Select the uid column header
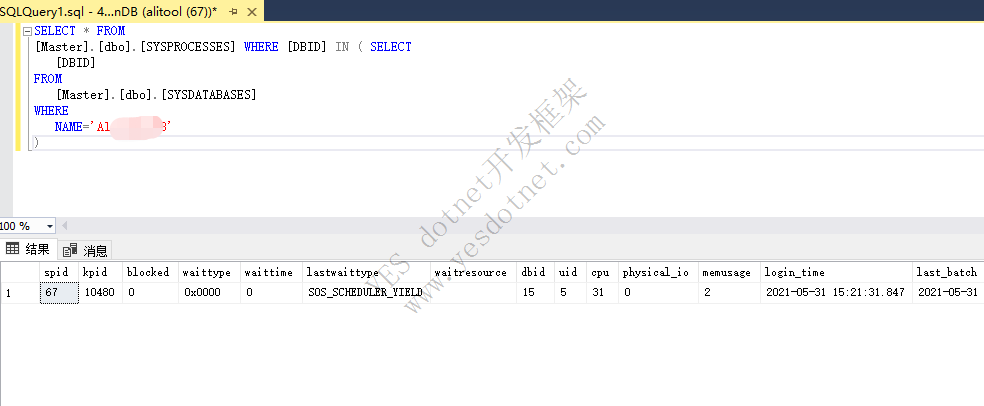Viewport: 984px width, 406px height. pyautogui.click(x=570, y=272)
